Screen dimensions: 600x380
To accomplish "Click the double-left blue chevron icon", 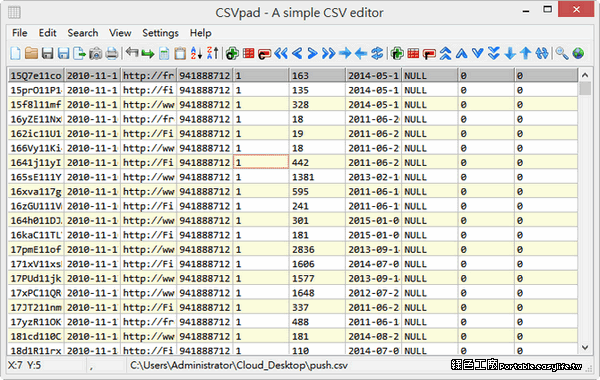I will click(281, 53).
